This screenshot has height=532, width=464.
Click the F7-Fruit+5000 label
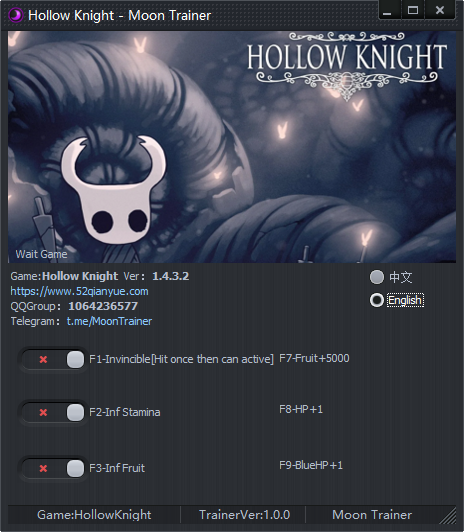[x=314, y=358]
